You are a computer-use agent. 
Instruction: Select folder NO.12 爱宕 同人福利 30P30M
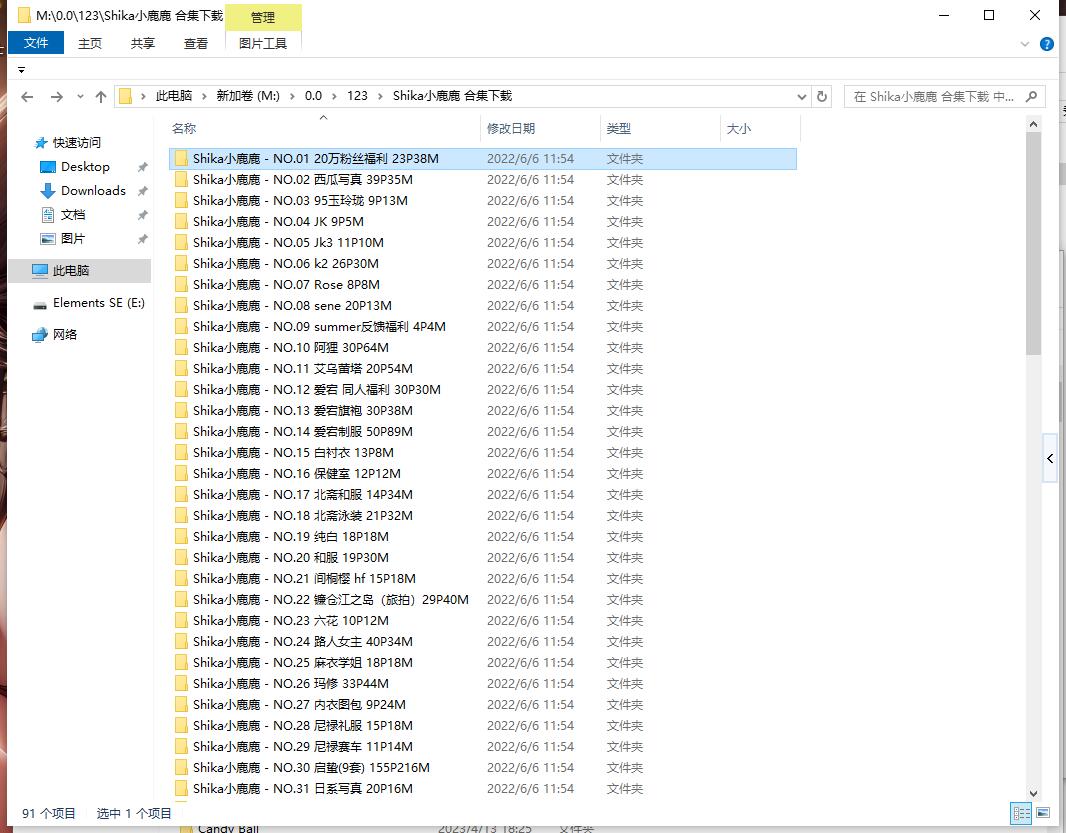pos(482,390)
